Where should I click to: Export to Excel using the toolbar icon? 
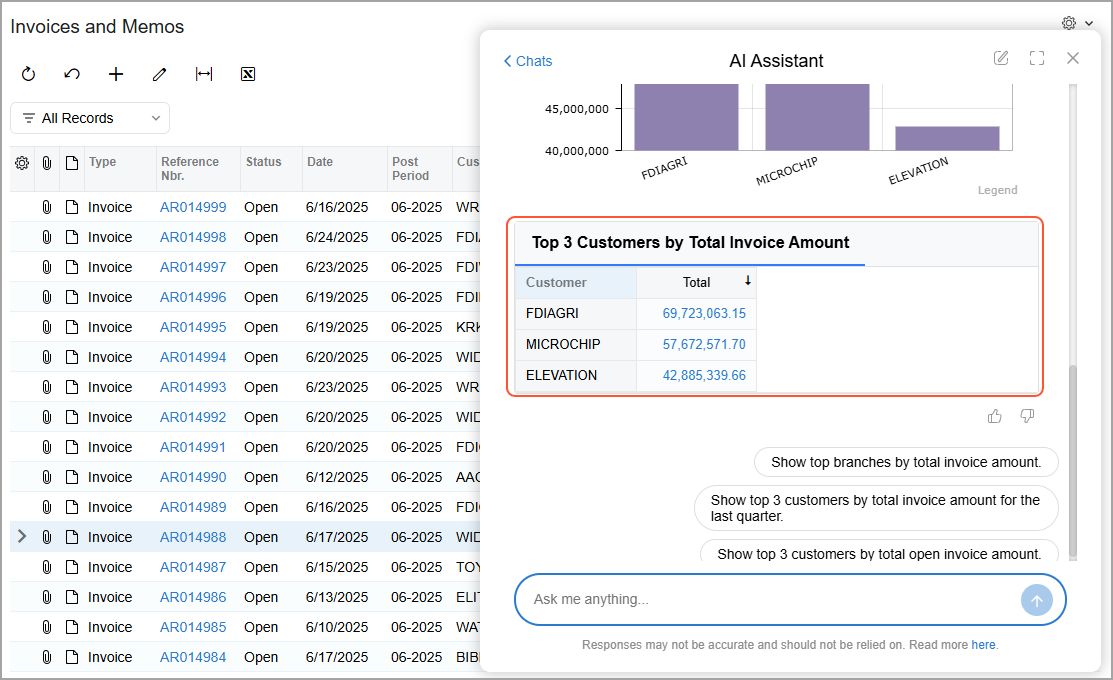[248, 74]
